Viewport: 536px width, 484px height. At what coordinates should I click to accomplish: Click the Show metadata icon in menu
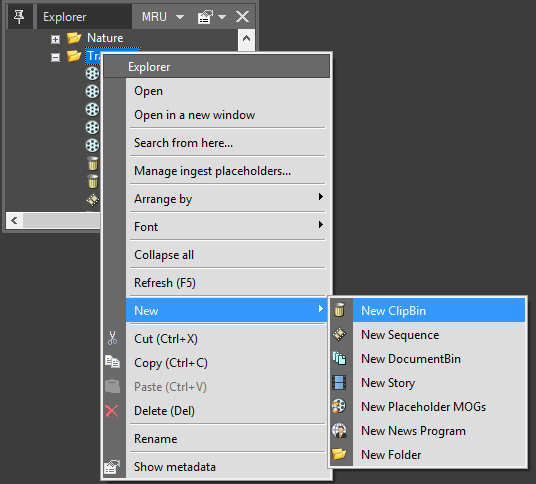tap(112, 467)
